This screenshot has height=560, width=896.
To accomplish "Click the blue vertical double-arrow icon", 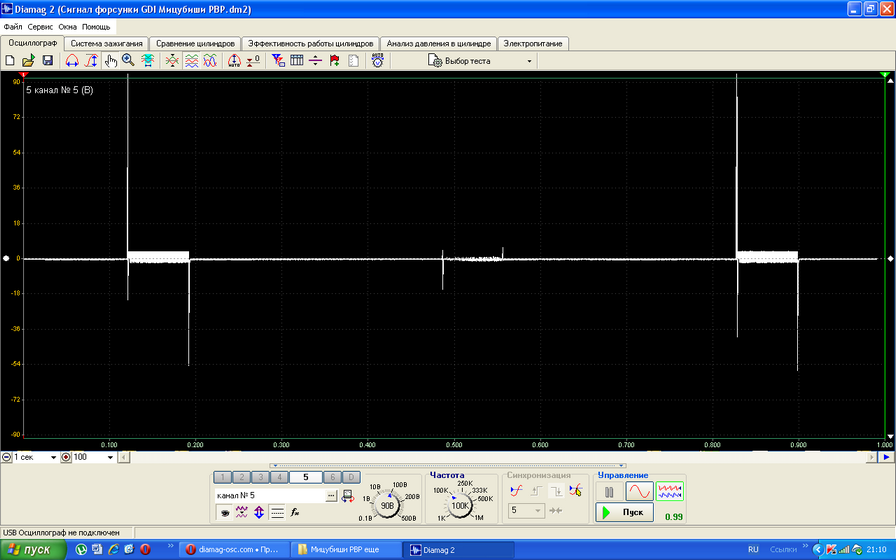I will point(259,513).
